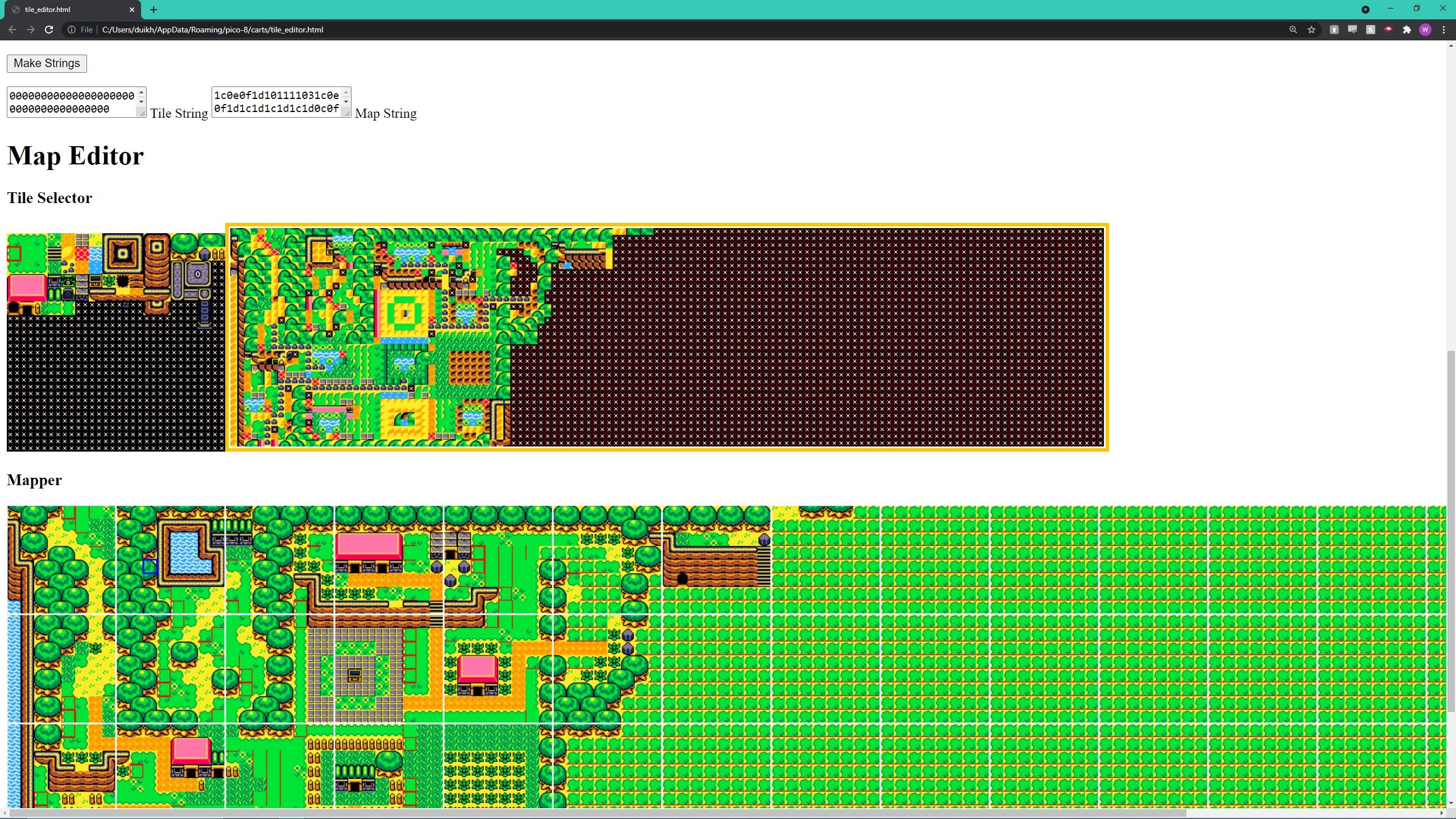The image size is (1456, 819).
Task: Click the Make Strings button
Action: click(47, 63)
